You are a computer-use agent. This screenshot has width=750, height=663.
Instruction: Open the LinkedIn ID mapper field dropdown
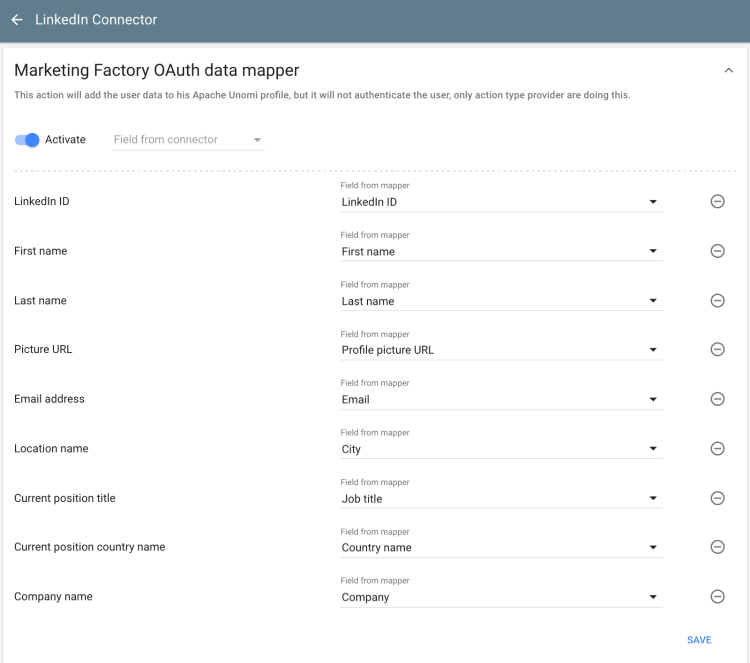pos(500,202)
